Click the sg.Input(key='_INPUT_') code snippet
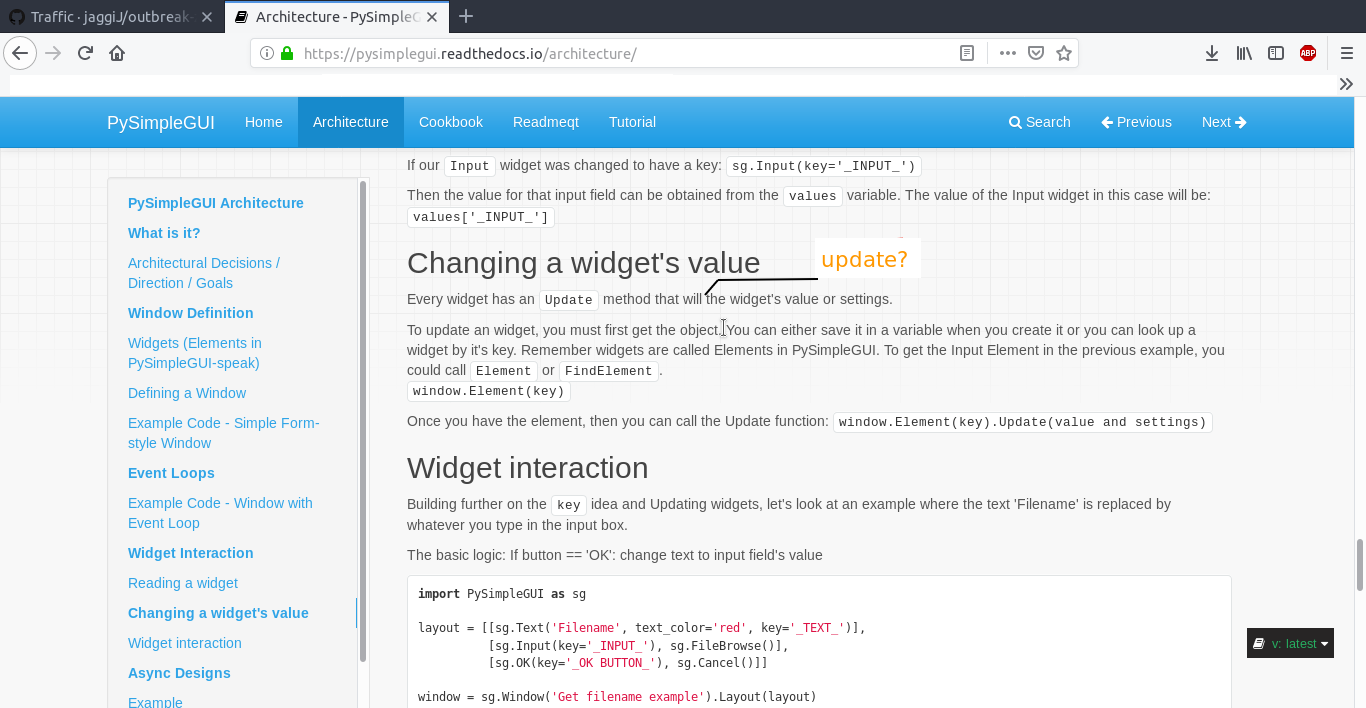The width and height of the screenshot is (1366, 708). pos(823,167)
